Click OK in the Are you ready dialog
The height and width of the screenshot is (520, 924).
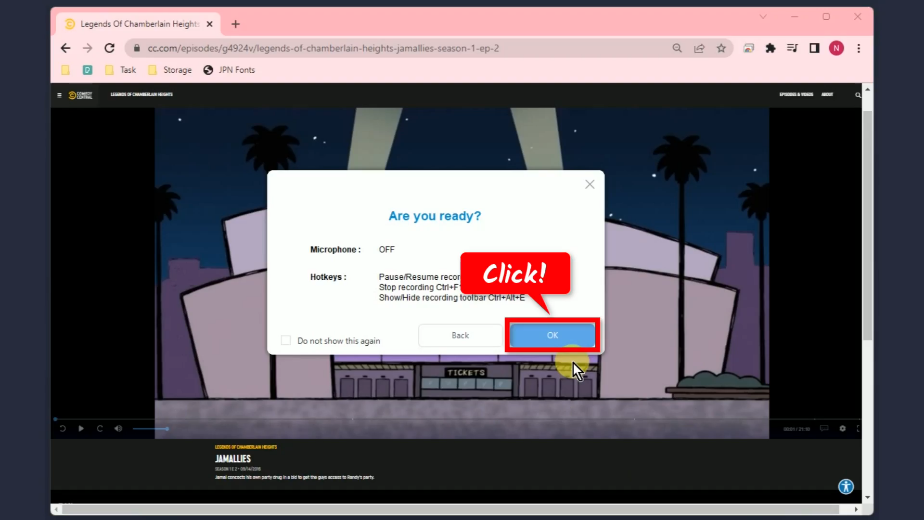click(552, 335)
